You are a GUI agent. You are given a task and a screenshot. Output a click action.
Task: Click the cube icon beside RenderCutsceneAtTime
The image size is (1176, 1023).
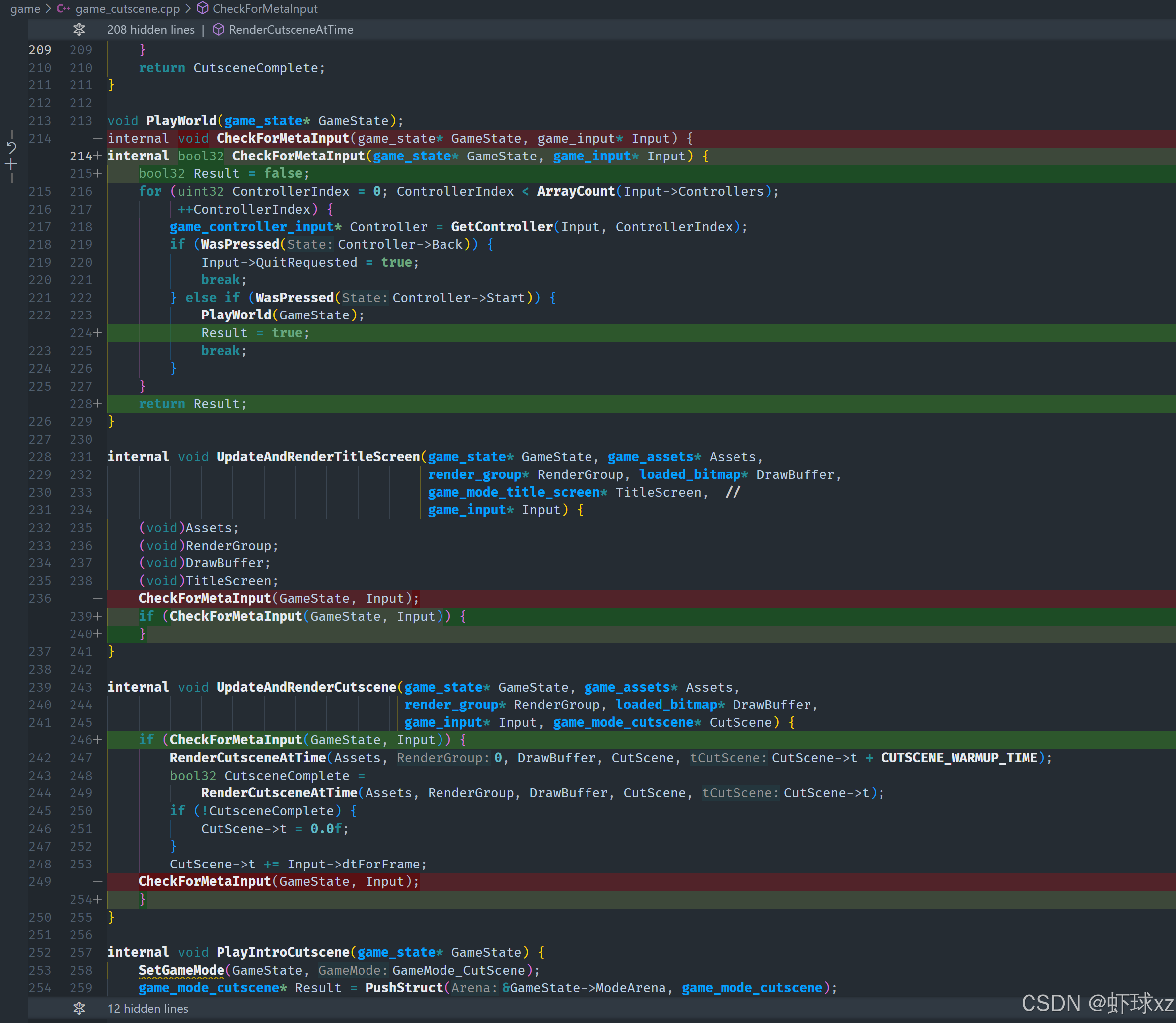(219, 30)
